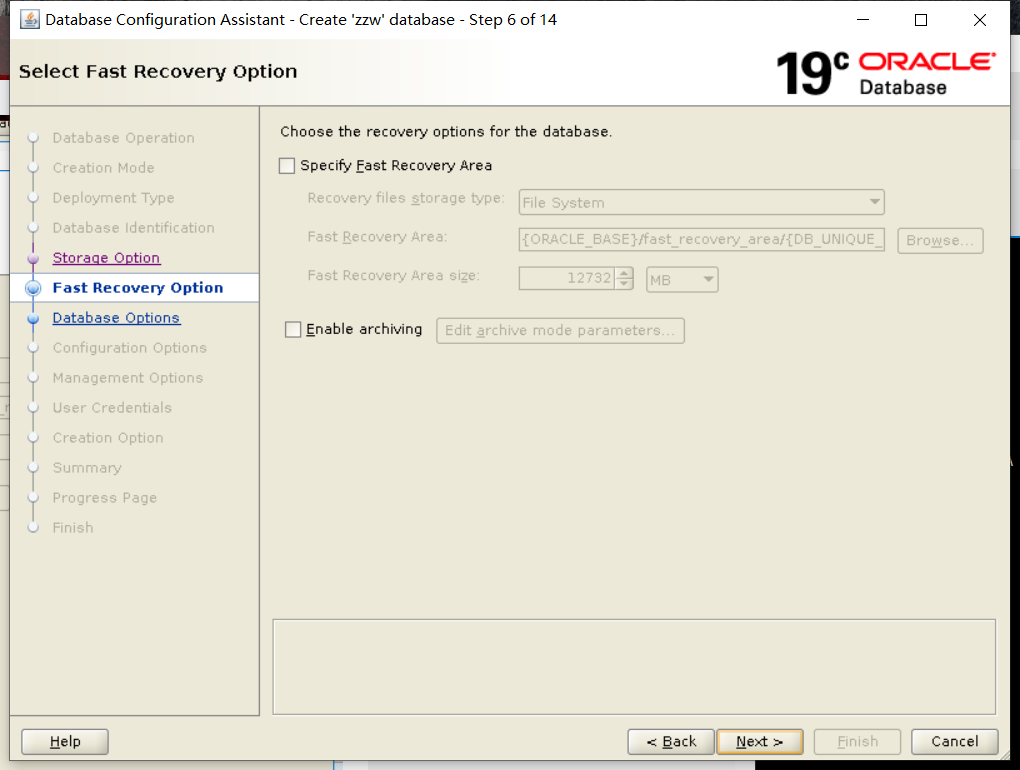The width and height of the screenshot is (1020, 770).
Task: Click the Browse... button
Action: point(940,240)
